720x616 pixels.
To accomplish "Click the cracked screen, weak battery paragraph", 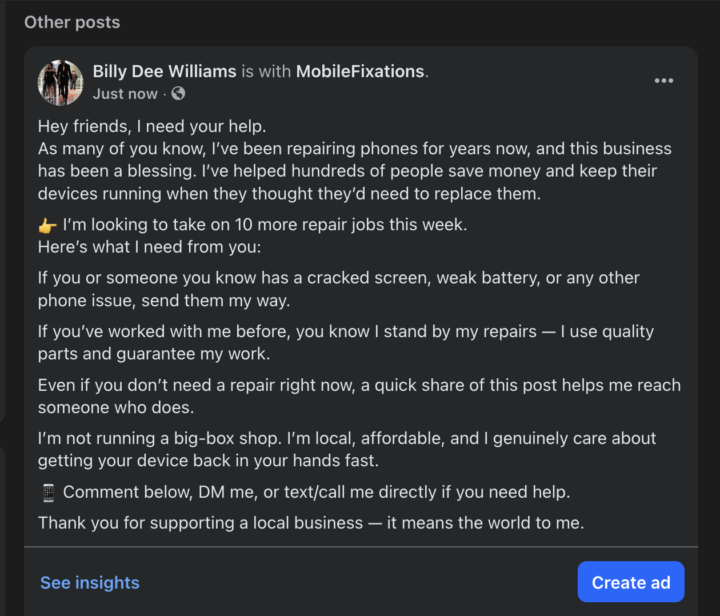I will (338, 288).
